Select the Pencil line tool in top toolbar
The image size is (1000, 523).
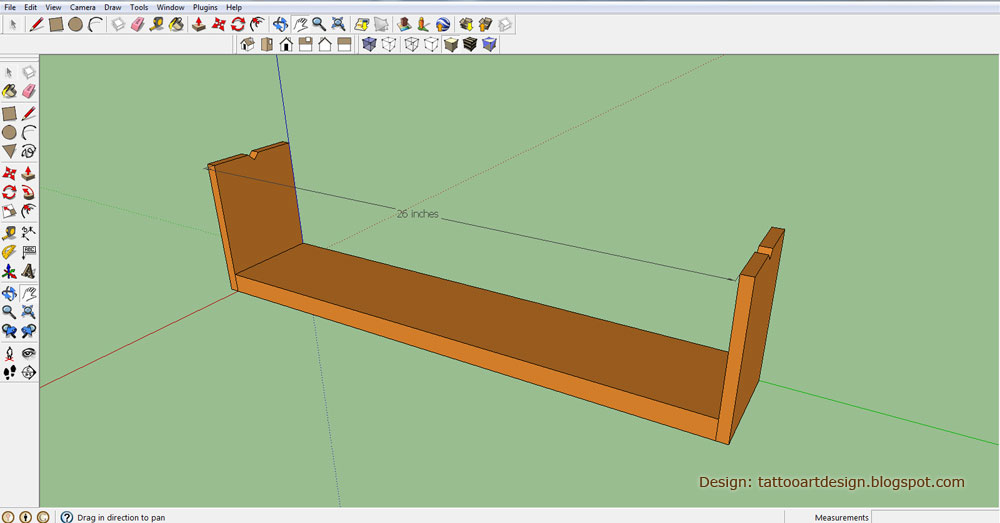point(37,24)
